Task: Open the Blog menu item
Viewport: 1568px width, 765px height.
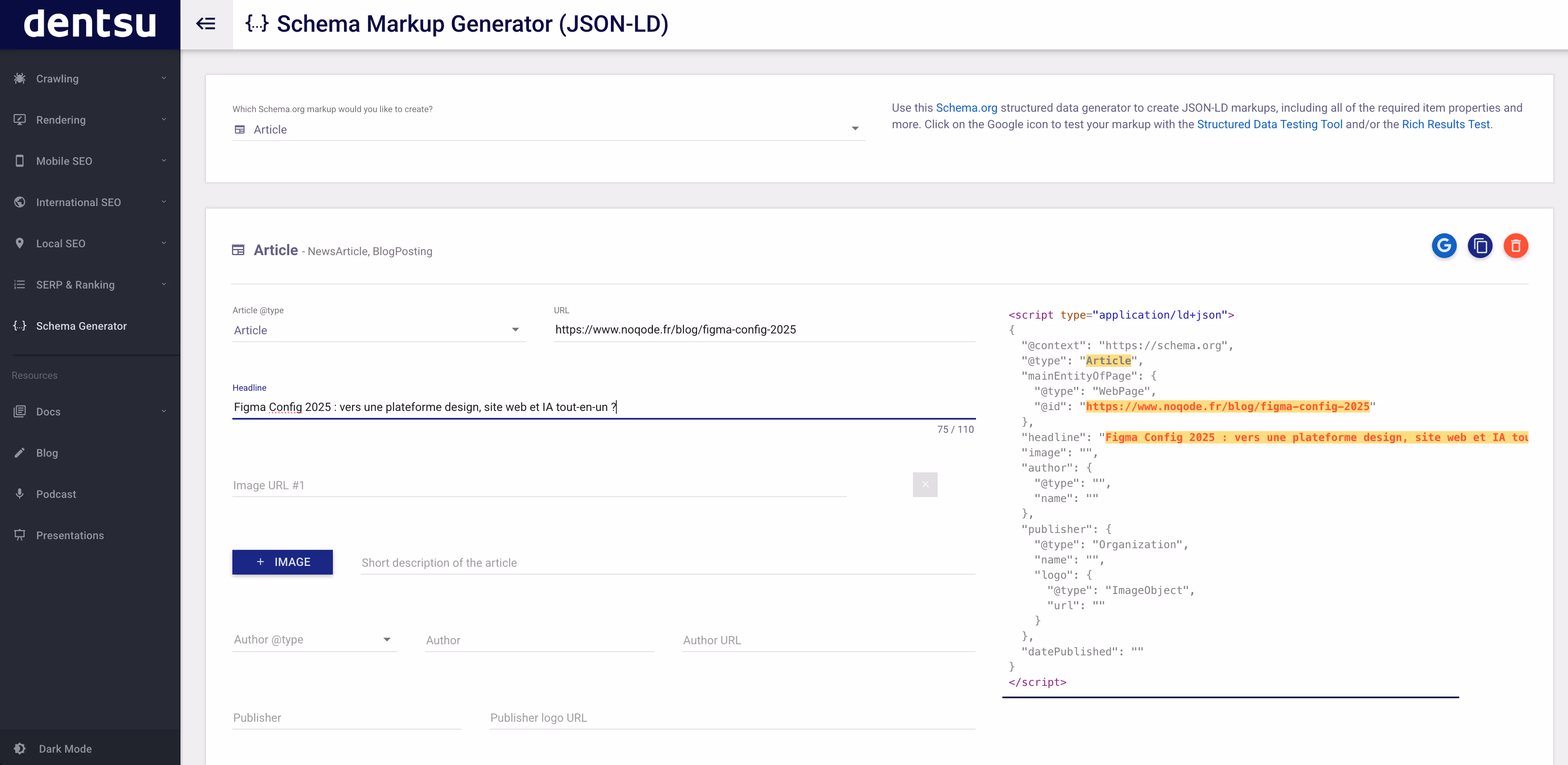Action: tap(47, 453)
